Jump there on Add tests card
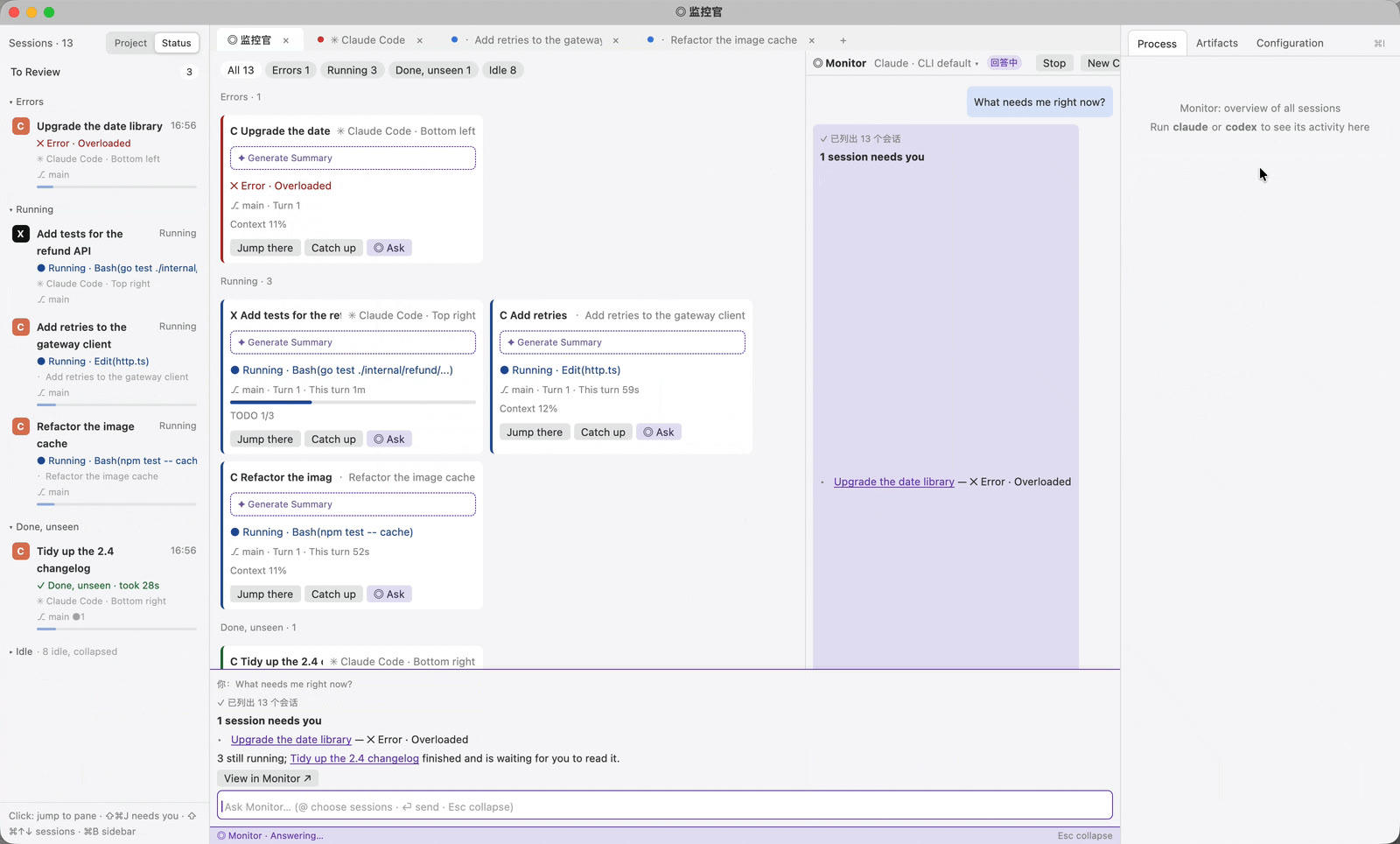Screen dimensions: 1400x844 (265, 440)
